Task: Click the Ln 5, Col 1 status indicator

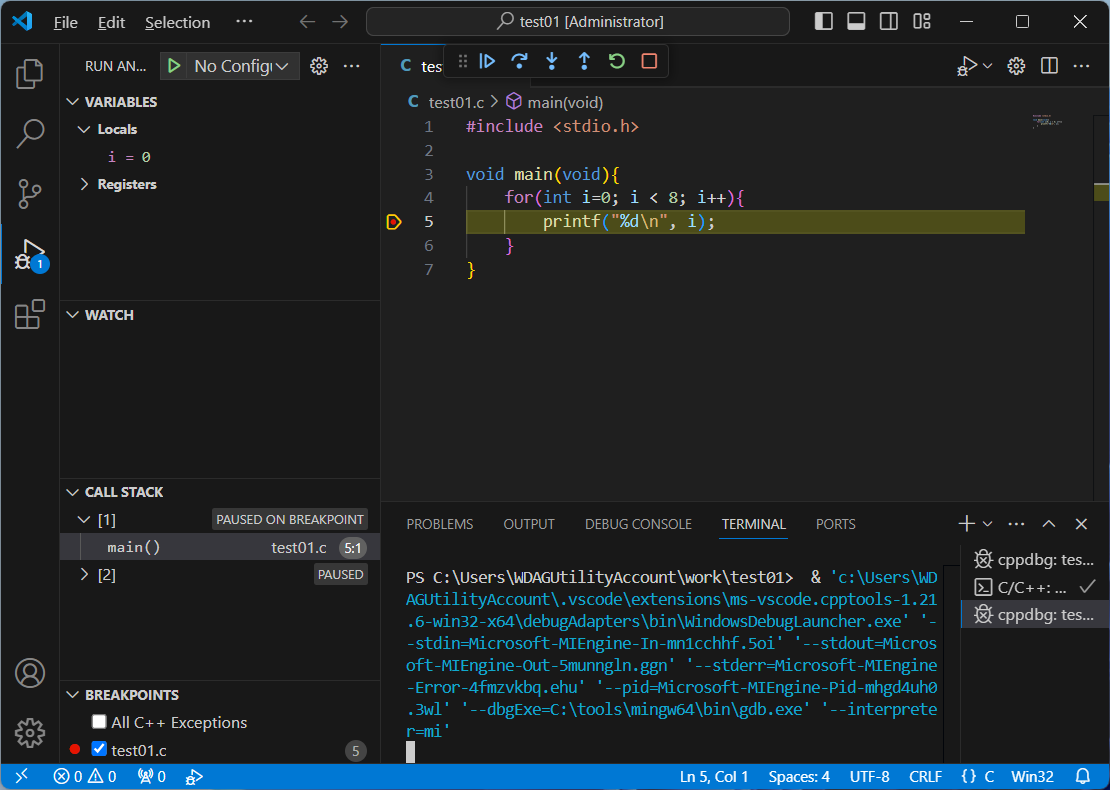Action: (x=714, y=777)
